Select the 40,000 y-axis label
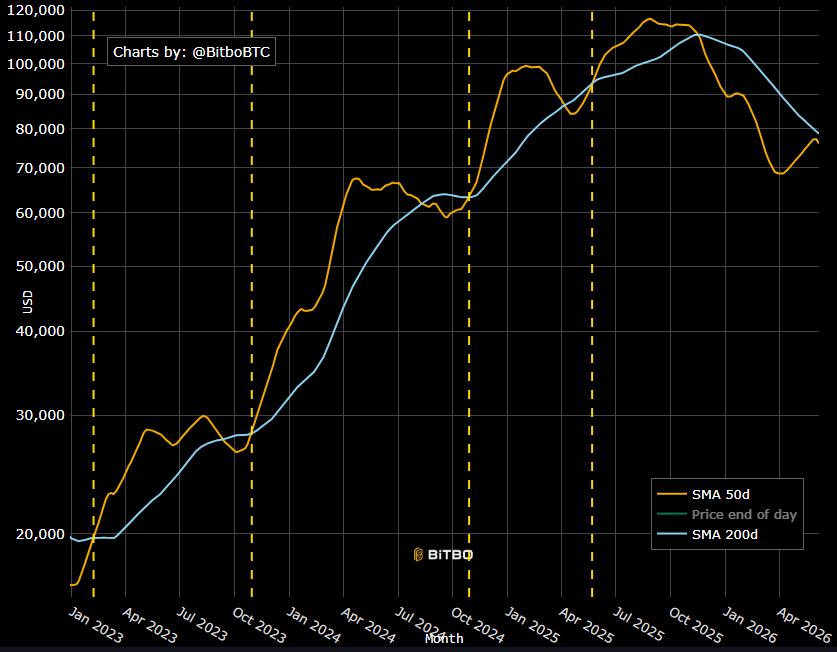The image size is (837, 652). (x=40, y=331)
